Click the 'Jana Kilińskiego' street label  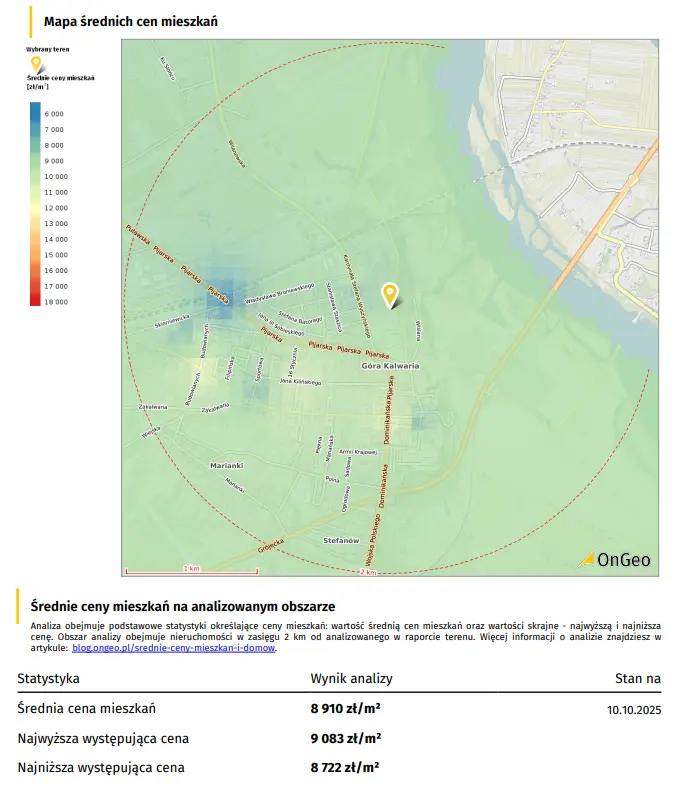point(301,381)
